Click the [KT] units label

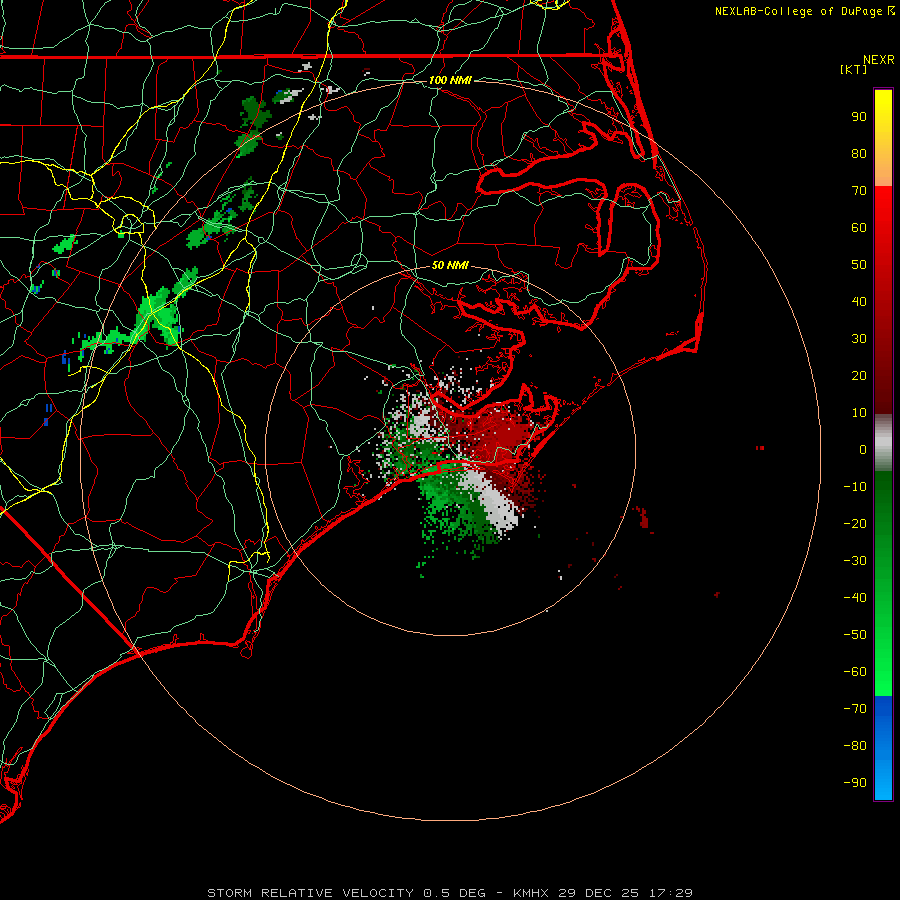[854, 69]
